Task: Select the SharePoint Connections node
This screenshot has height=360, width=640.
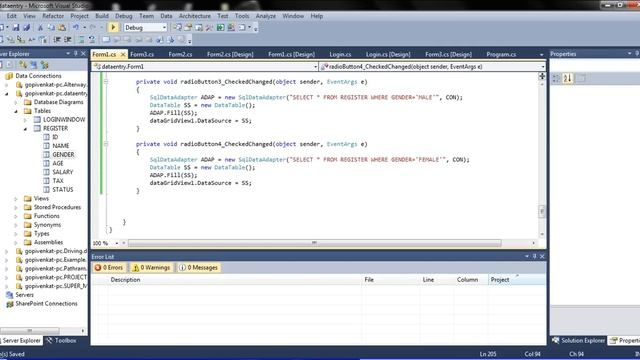Action: pyautogui.click(x=46, y=304)
